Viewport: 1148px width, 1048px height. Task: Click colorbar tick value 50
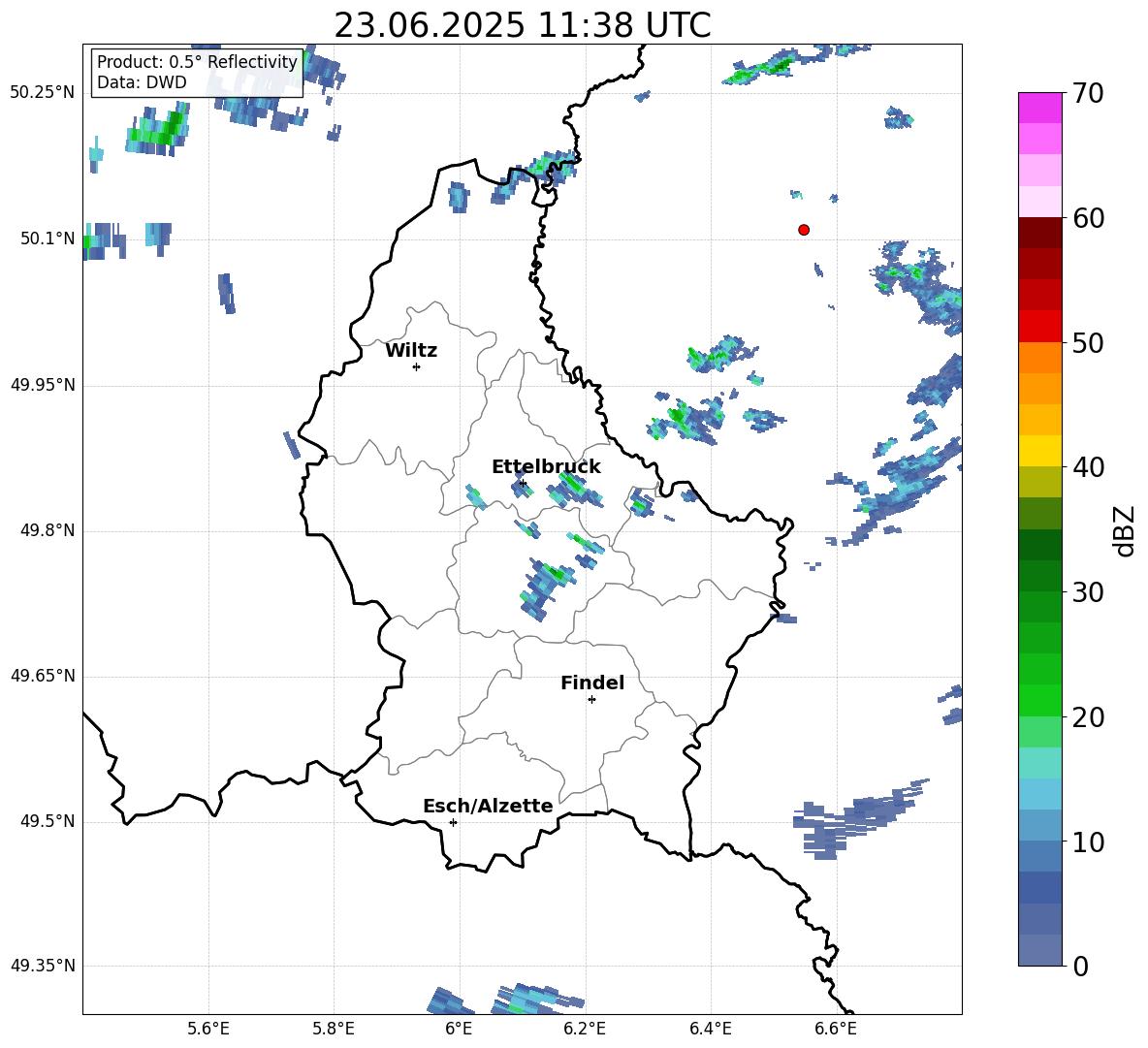pos(1088,343)
